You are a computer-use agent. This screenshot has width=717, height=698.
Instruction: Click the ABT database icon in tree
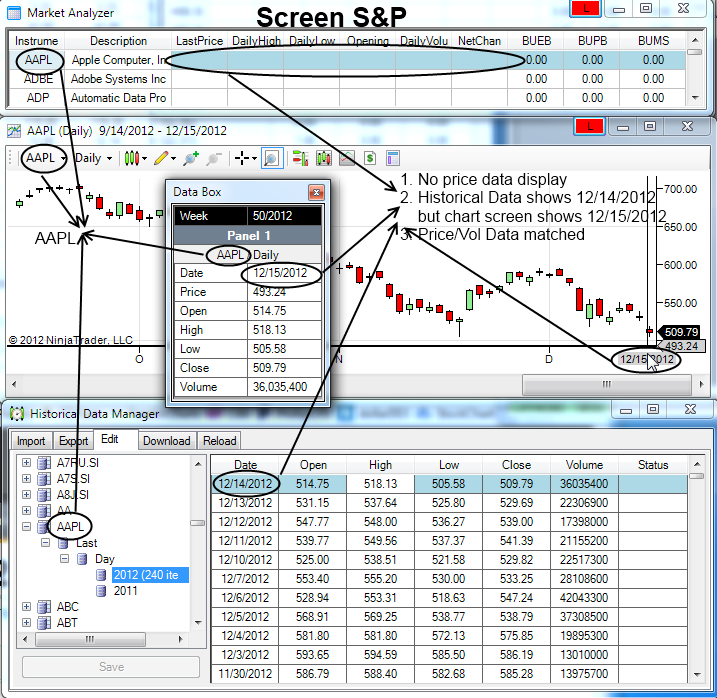click(x=43, y=623)
